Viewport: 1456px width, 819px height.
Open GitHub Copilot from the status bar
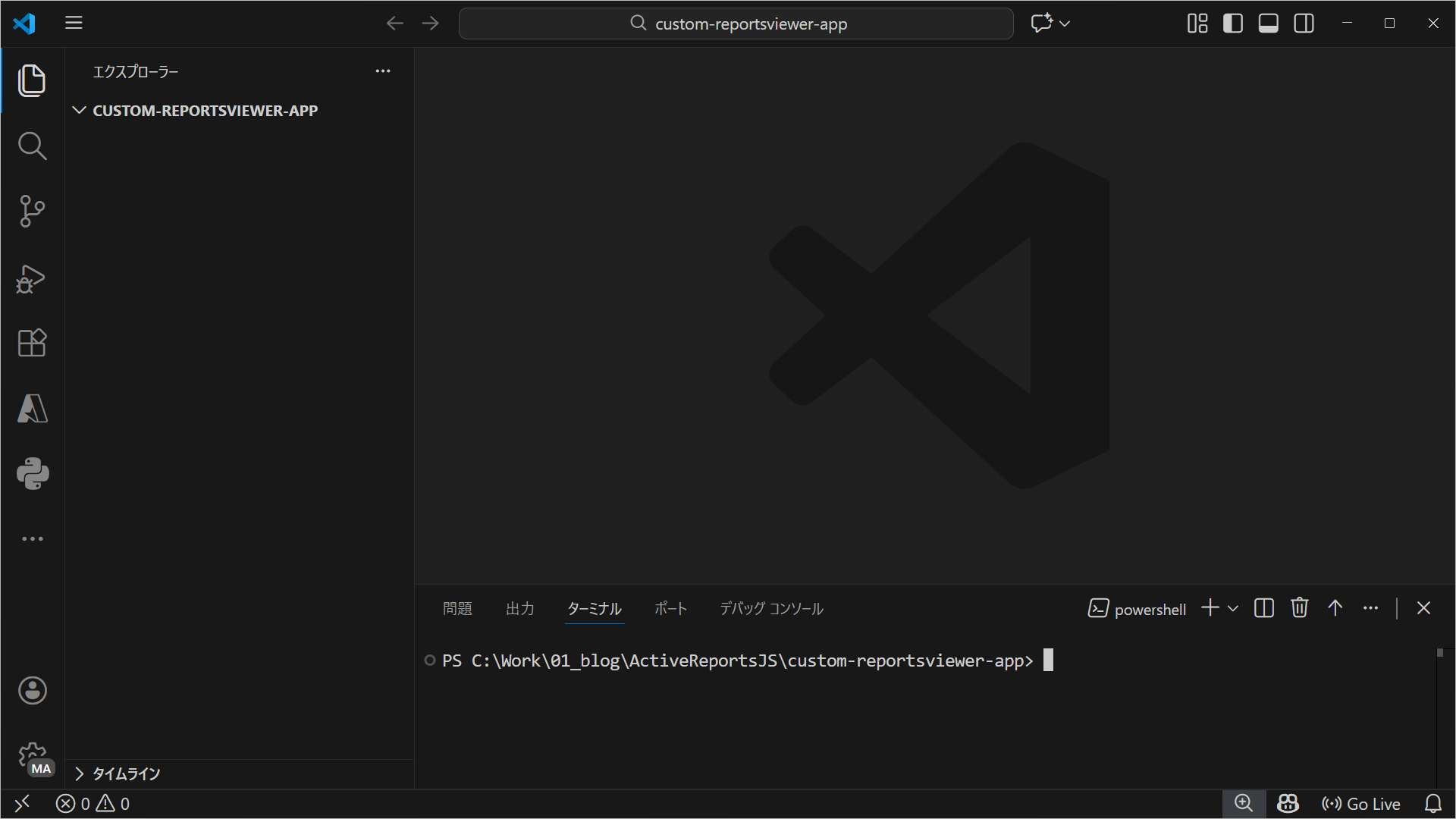point(1288,803)
